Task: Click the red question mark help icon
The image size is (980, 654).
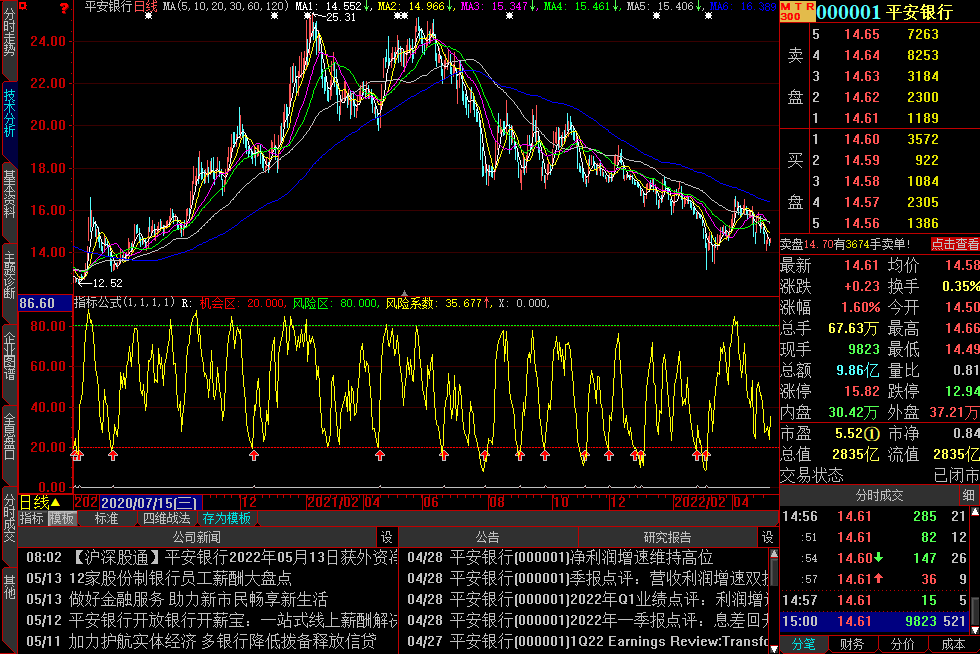Action: 64,7
